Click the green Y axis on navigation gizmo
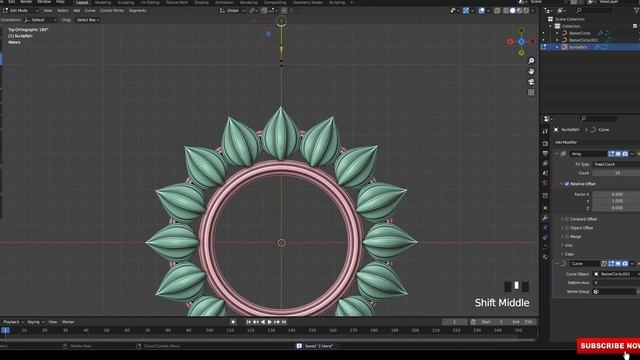 tap(521, 53)
